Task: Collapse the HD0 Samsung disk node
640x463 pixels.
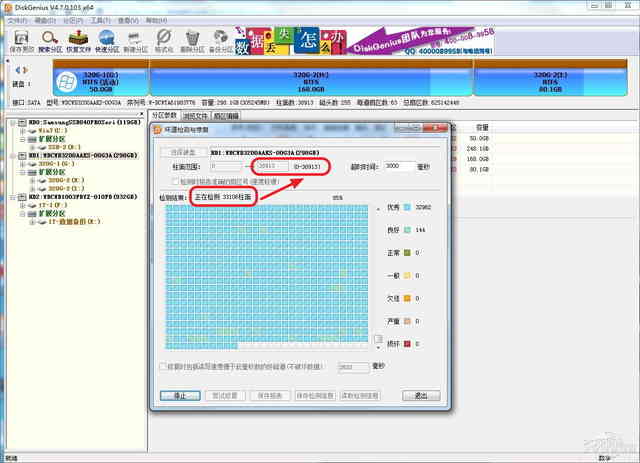Action: click(x=13, y=122)
